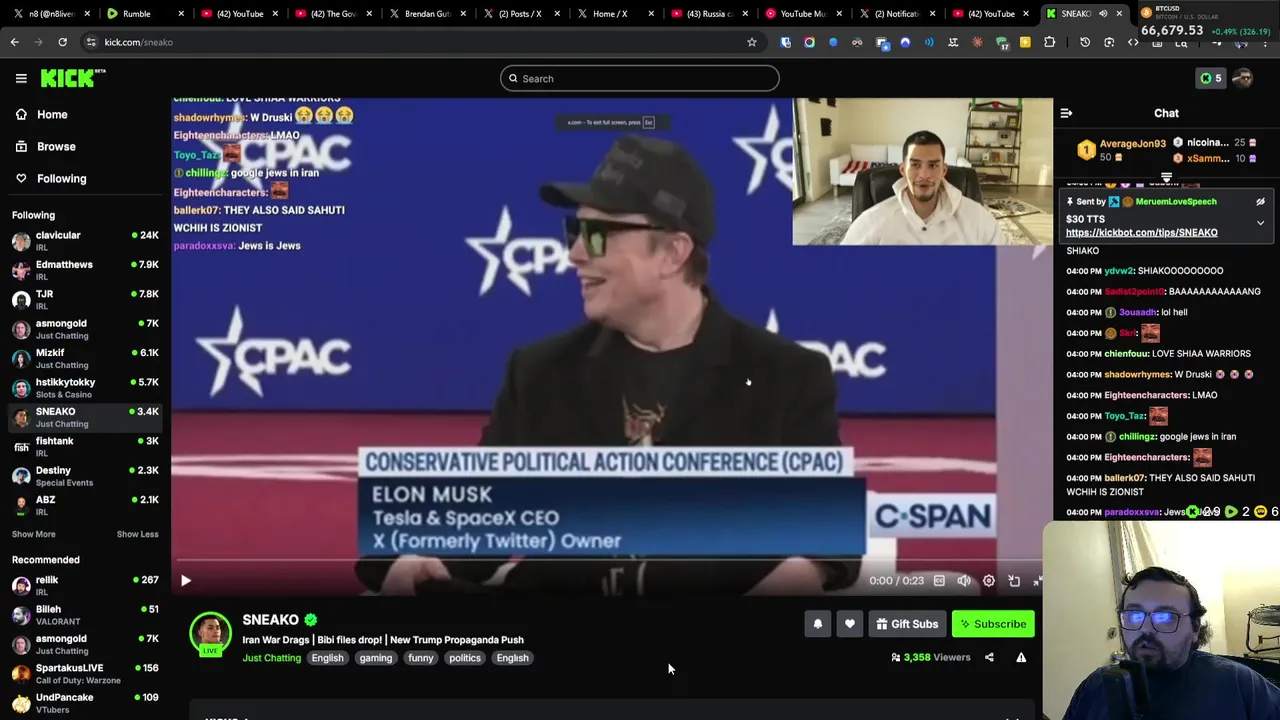Click chienfouu username in chat

click(1126, 354)
